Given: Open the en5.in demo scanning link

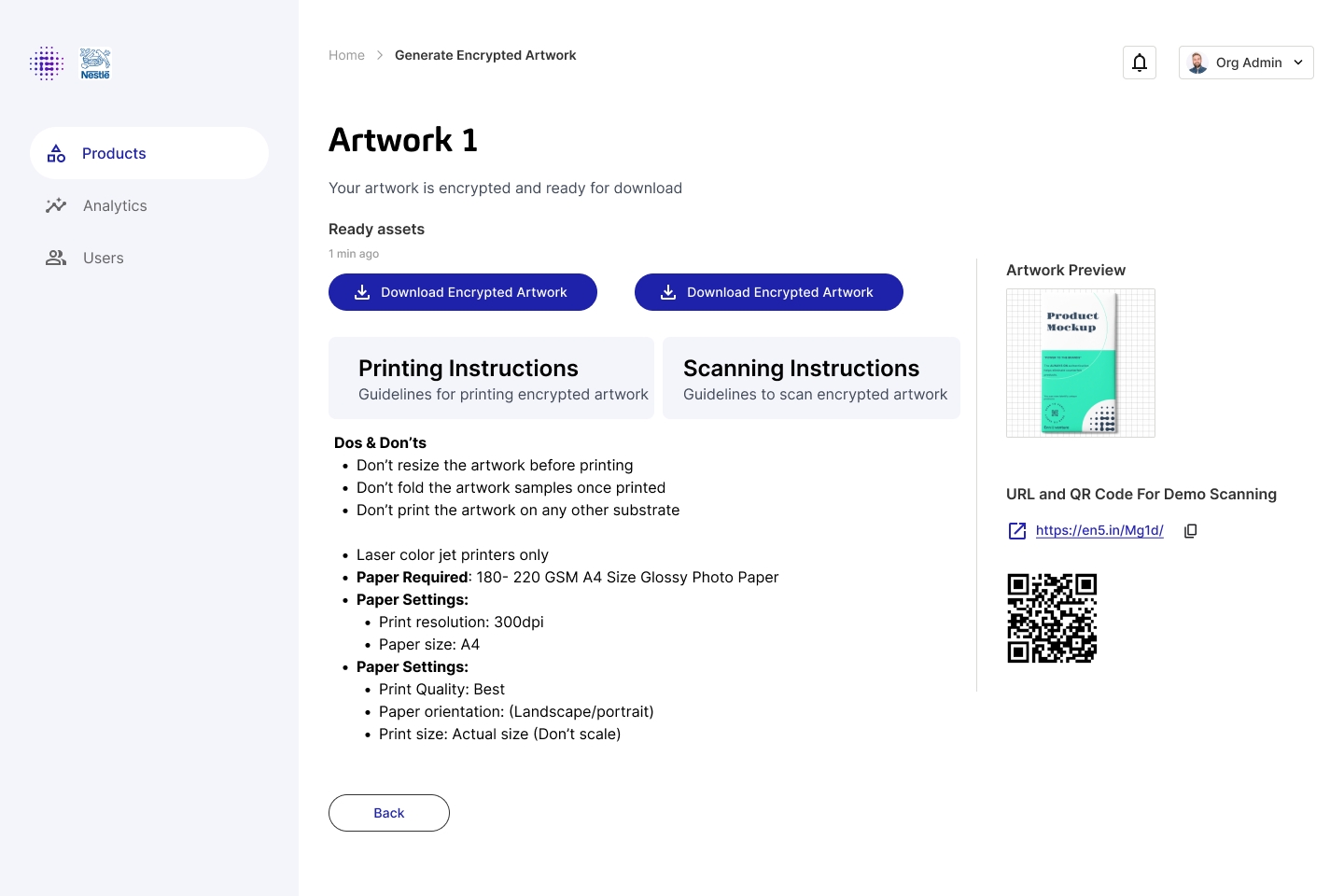Looking at the screenshot, I should pos(1099,530).
